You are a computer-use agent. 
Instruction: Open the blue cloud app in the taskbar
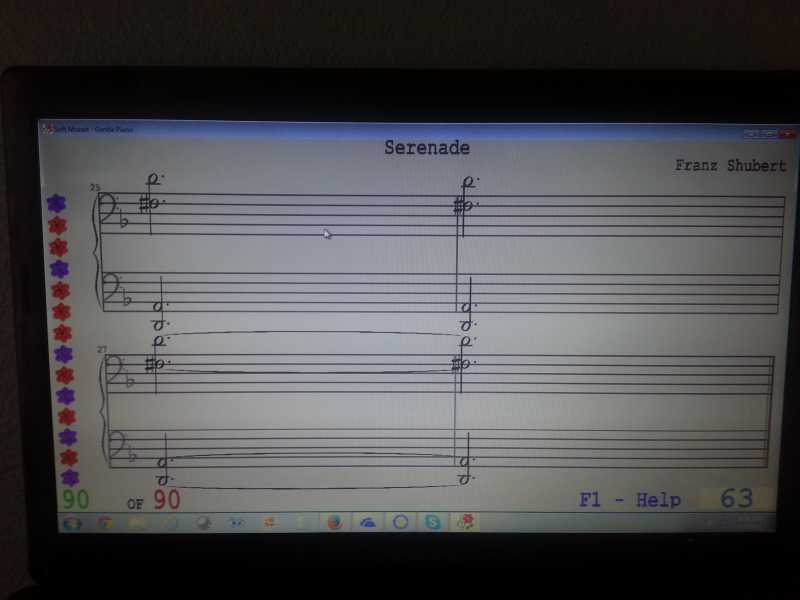[x=367, y=522]
